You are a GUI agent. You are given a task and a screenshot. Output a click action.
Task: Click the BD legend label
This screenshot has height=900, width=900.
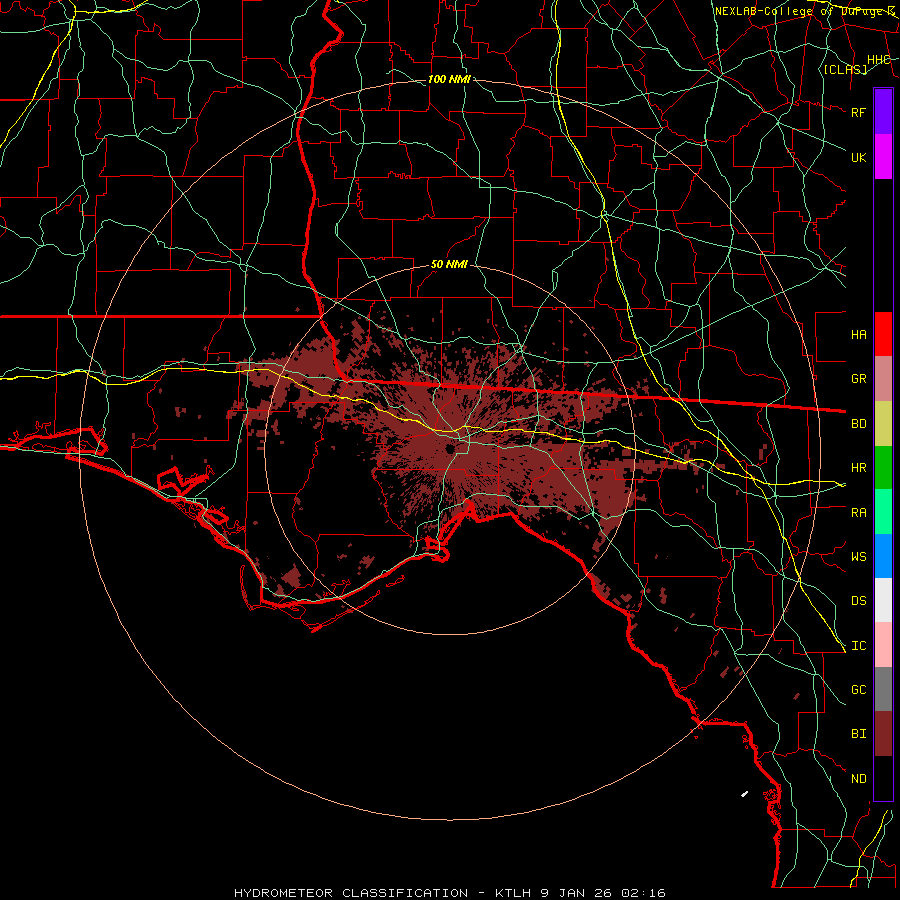pos(858,424)
